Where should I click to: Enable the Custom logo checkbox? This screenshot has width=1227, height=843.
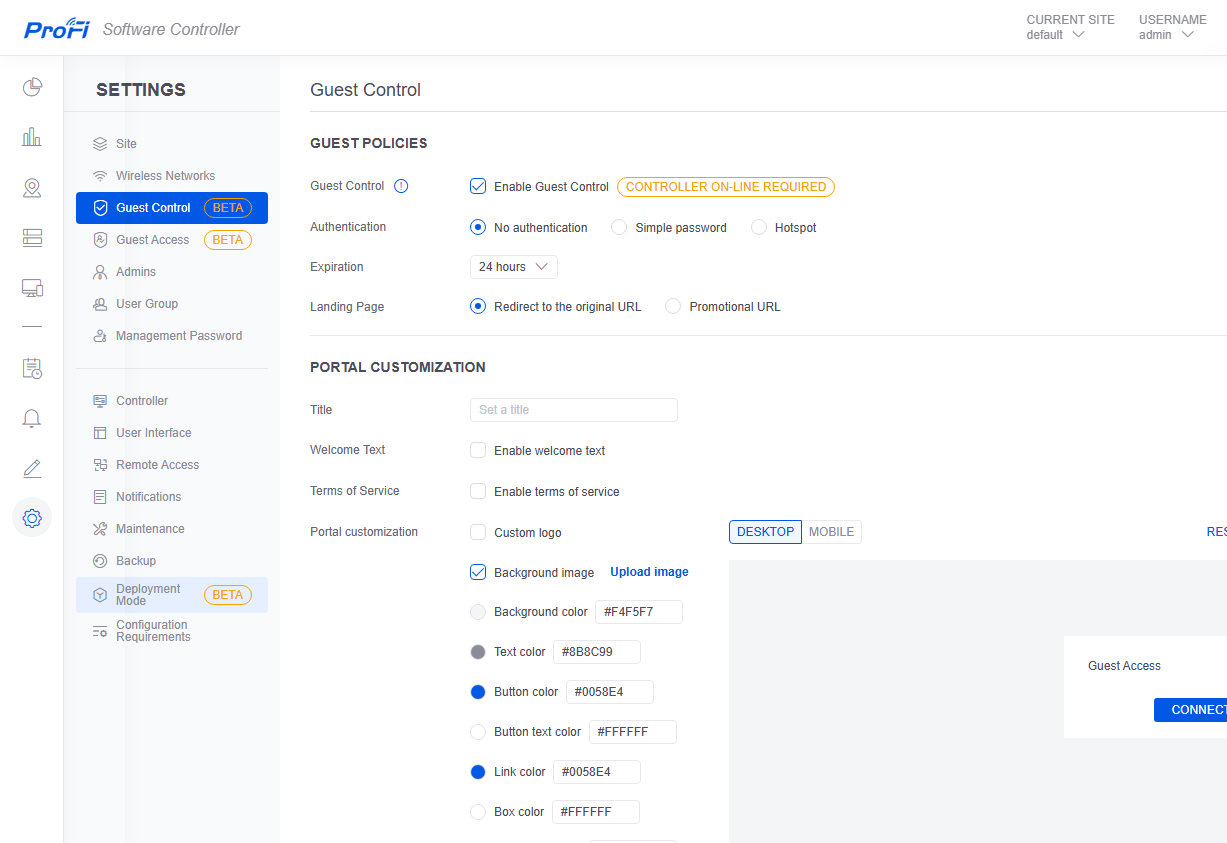tap(478, 532)
